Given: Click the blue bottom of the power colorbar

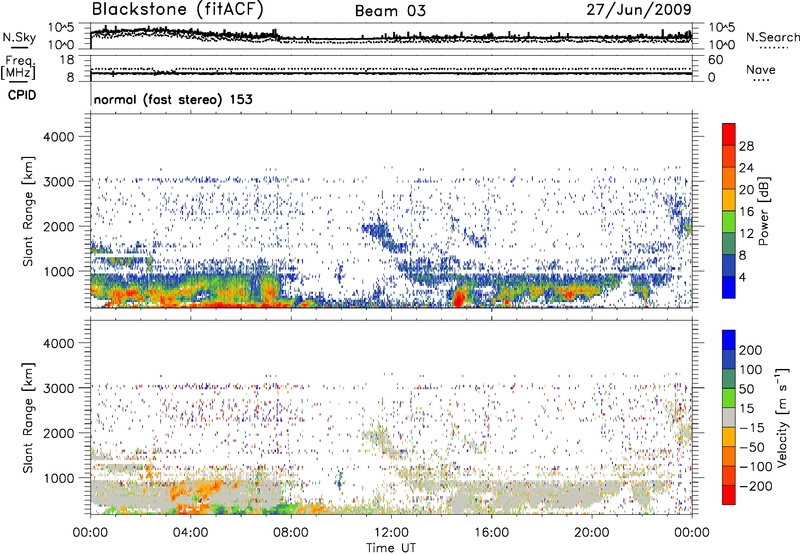Looking at the screenshot, I should (x=729, y=287).
